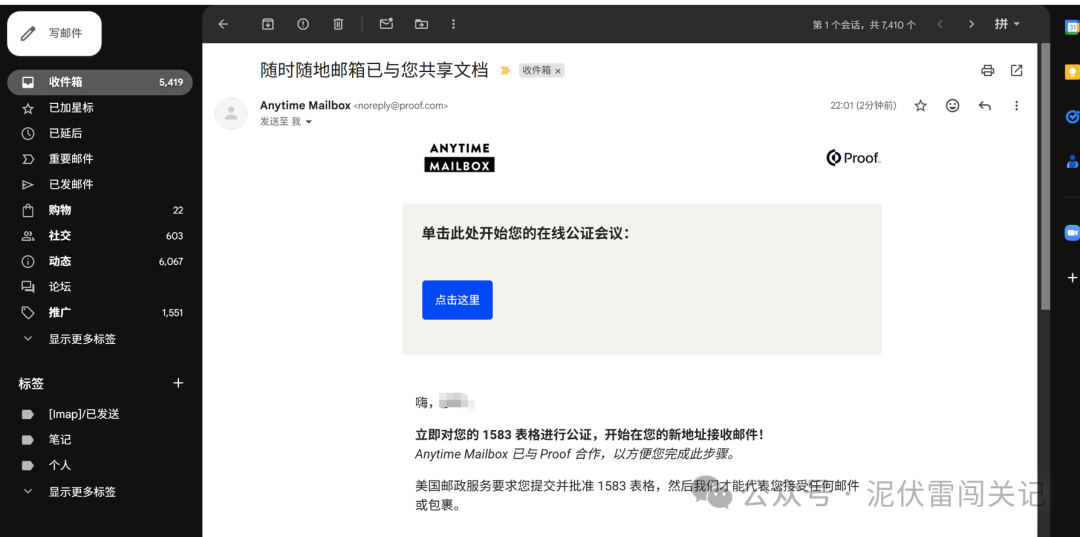Screen dimensions: 1080x537
Task: Open the 社交 social category
Action: click(100, 235)
